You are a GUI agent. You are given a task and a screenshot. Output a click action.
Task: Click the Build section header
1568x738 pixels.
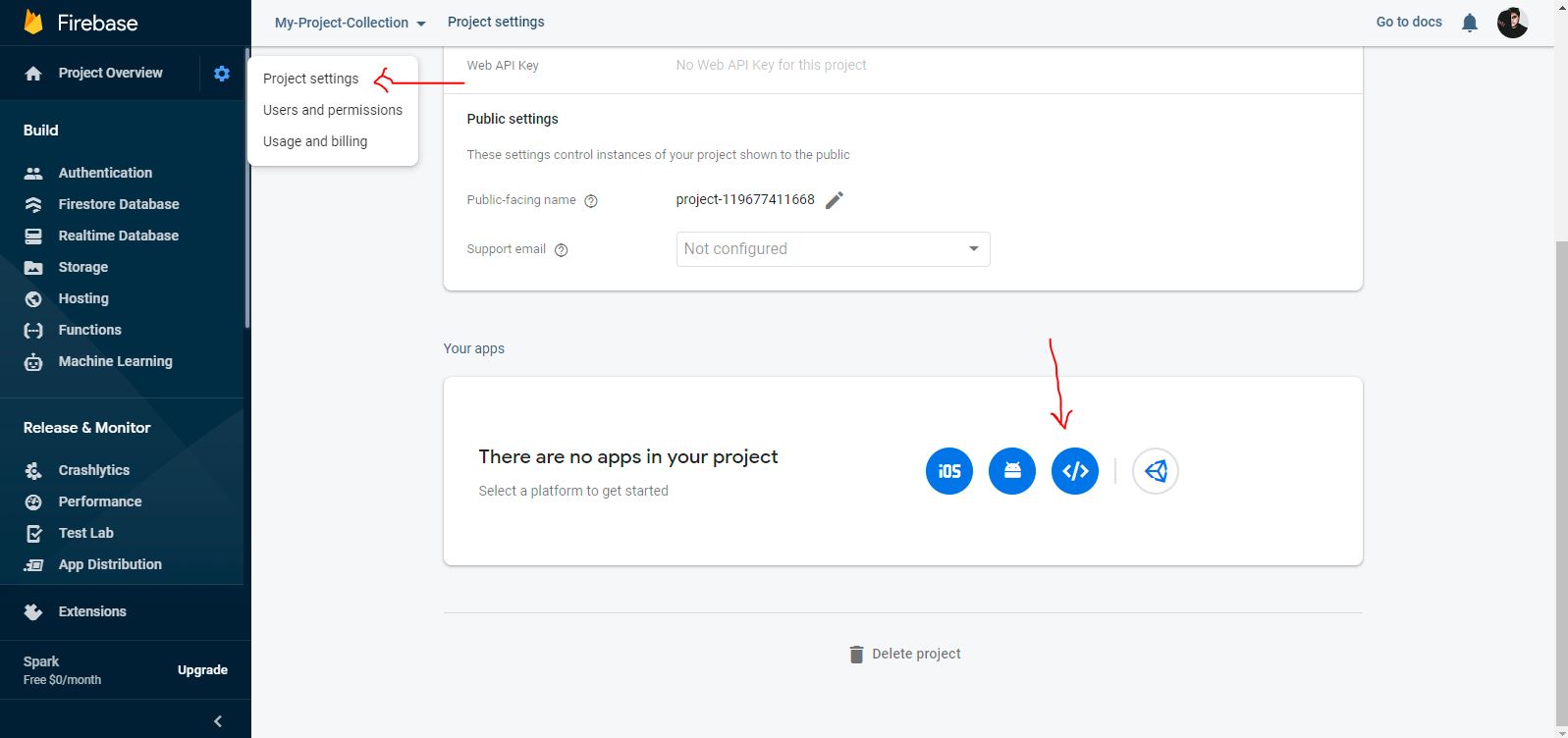click(x=41, y=131)
